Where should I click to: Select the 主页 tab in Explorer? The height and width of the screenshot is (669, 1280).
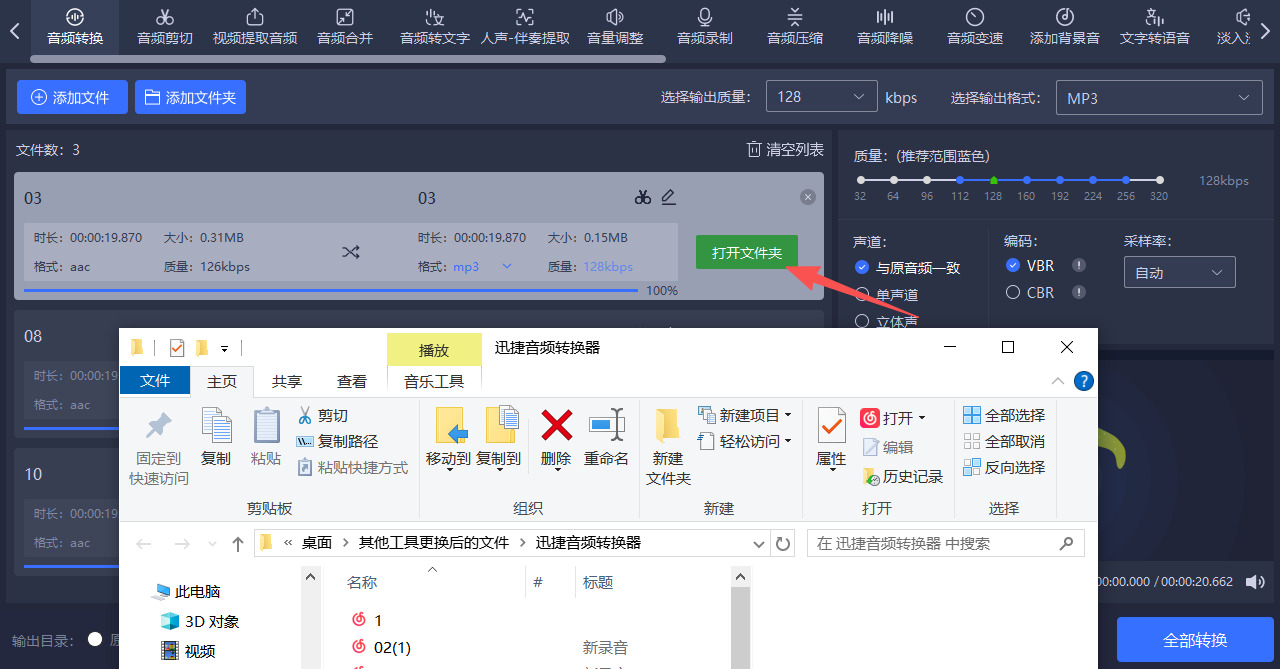click(x=222, y=381)
